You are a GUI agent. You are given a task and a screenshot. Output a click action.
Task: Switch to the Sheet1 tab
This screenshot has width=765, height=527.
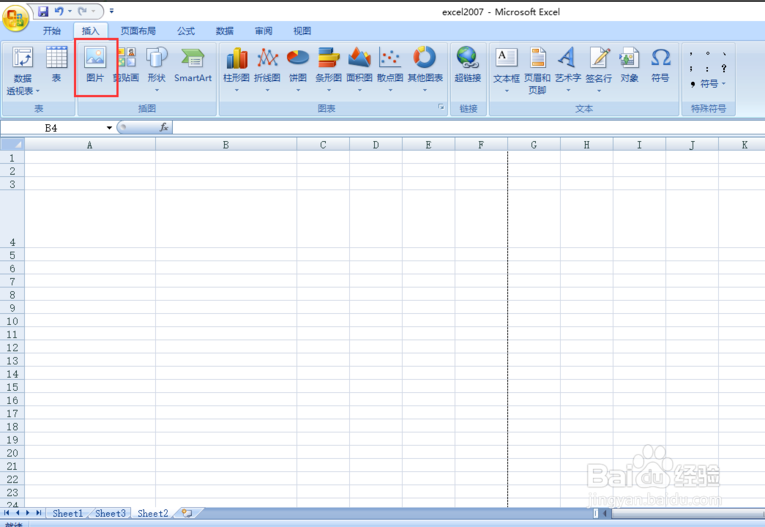point(68,513)
